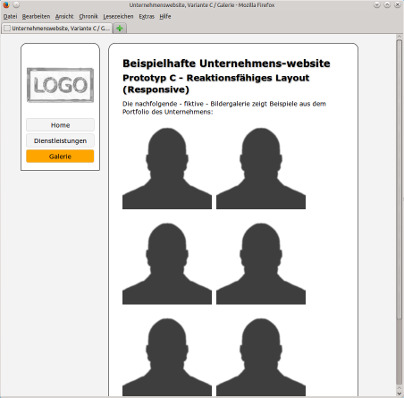Select the orange Galerie navigation button

(60, 156)
